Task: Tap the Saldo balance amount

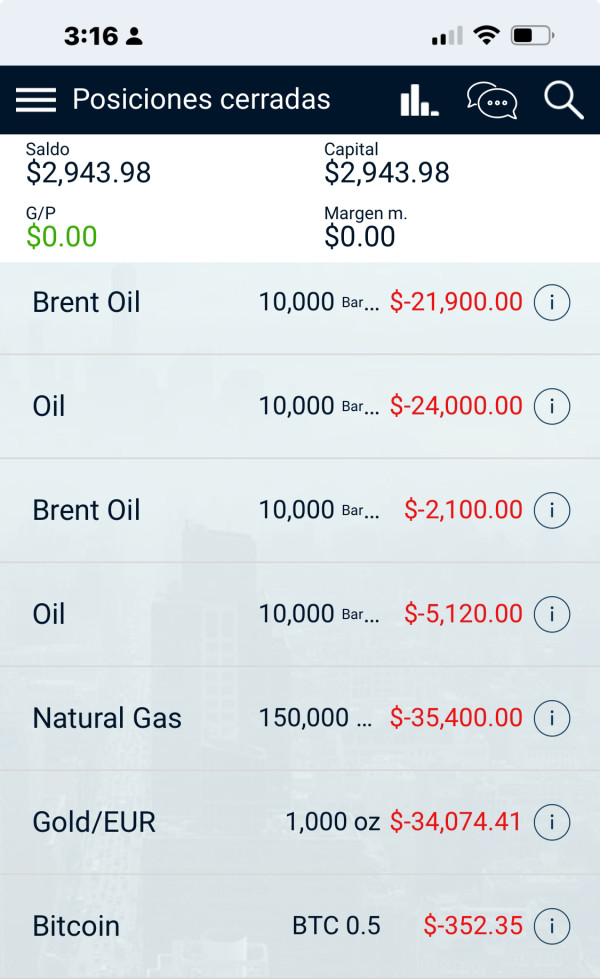Action: (x=89, y=173)
